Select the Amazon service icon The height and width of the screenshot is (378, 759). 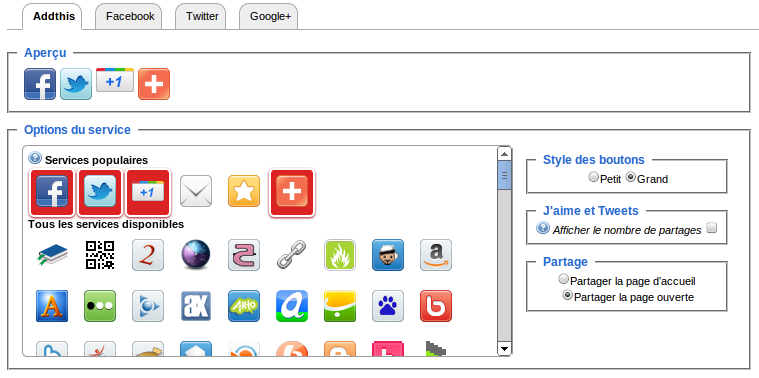click(x=436, y=255)
